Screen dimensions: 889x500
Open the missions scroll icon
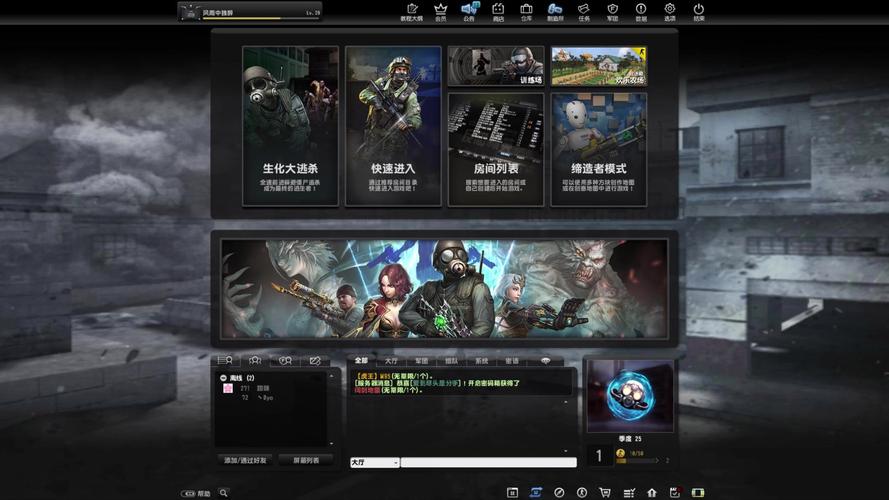(x=584, y=11)
